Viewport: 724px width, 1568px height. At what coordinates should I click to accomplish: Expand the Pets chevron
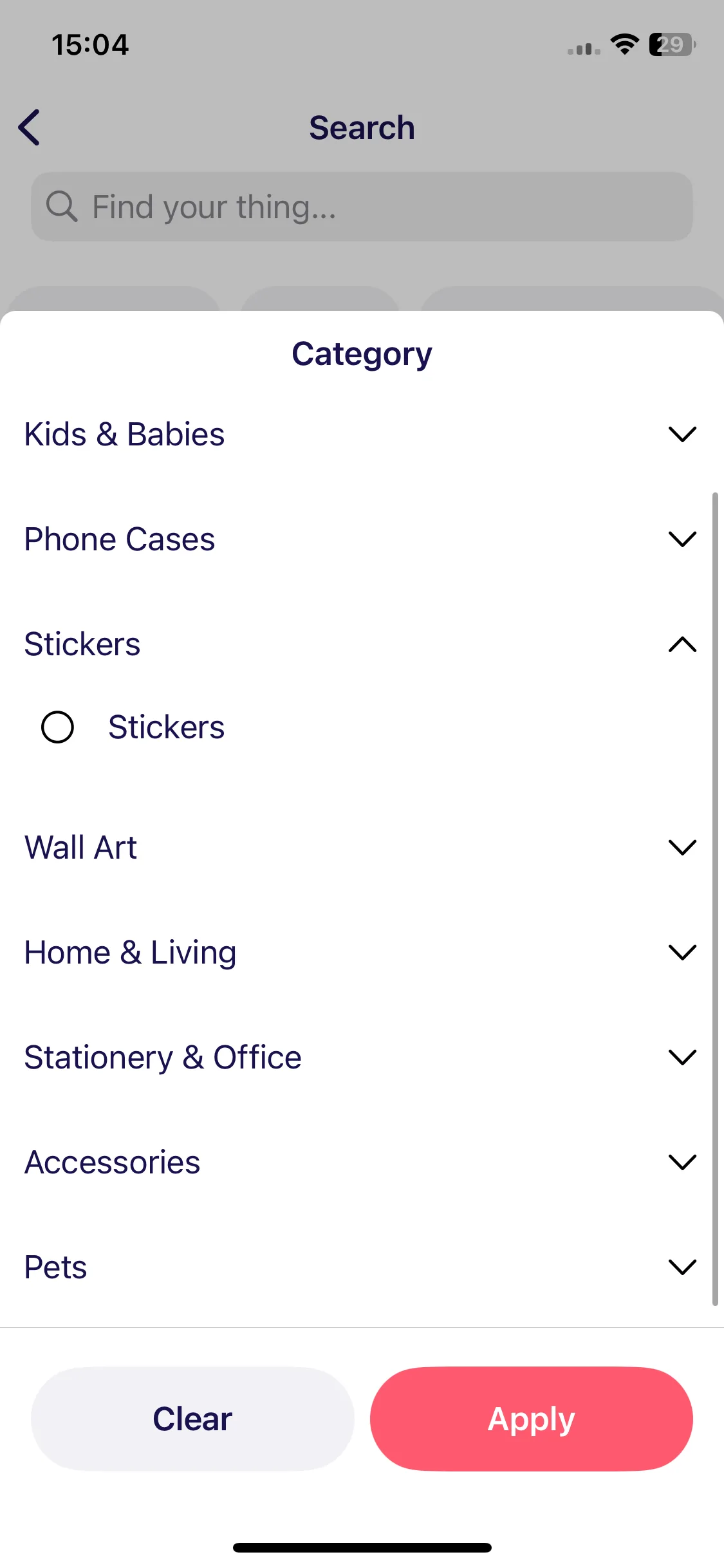pyautogui.click(x=682, y=1267)
